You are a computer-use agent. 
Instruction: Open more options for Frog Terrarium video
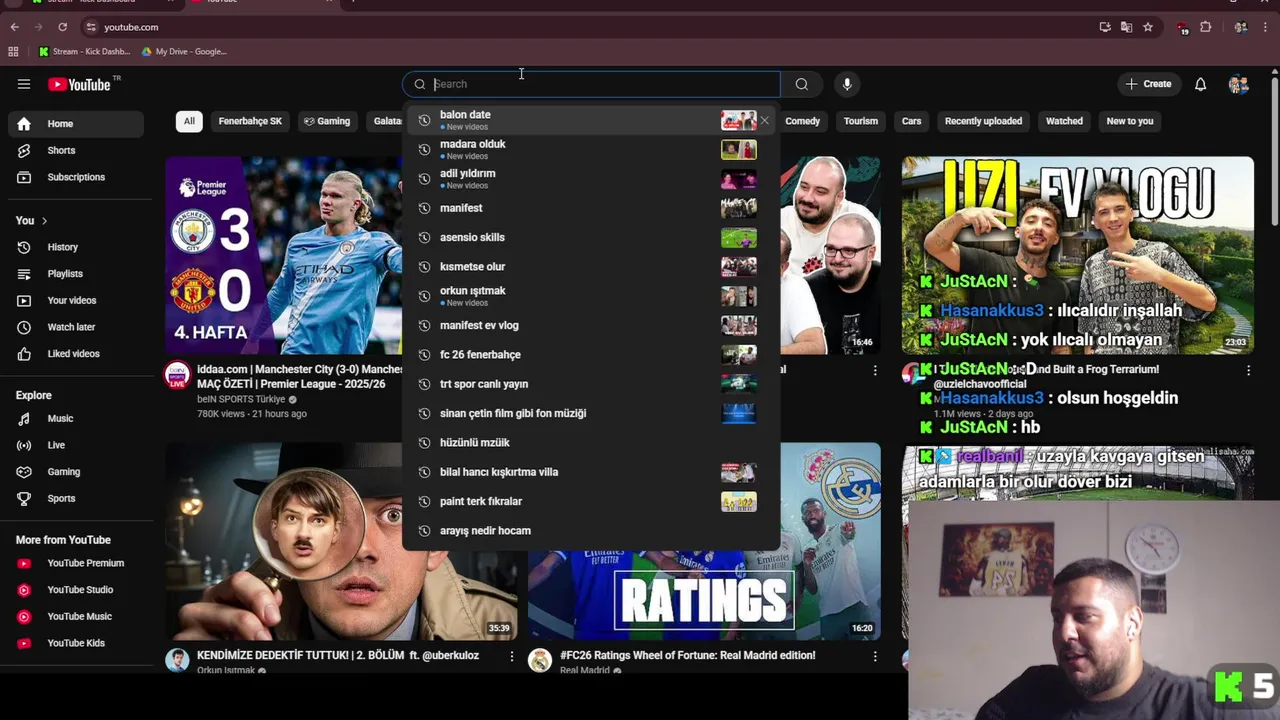pyautogui.click(x=1248, y=370)
